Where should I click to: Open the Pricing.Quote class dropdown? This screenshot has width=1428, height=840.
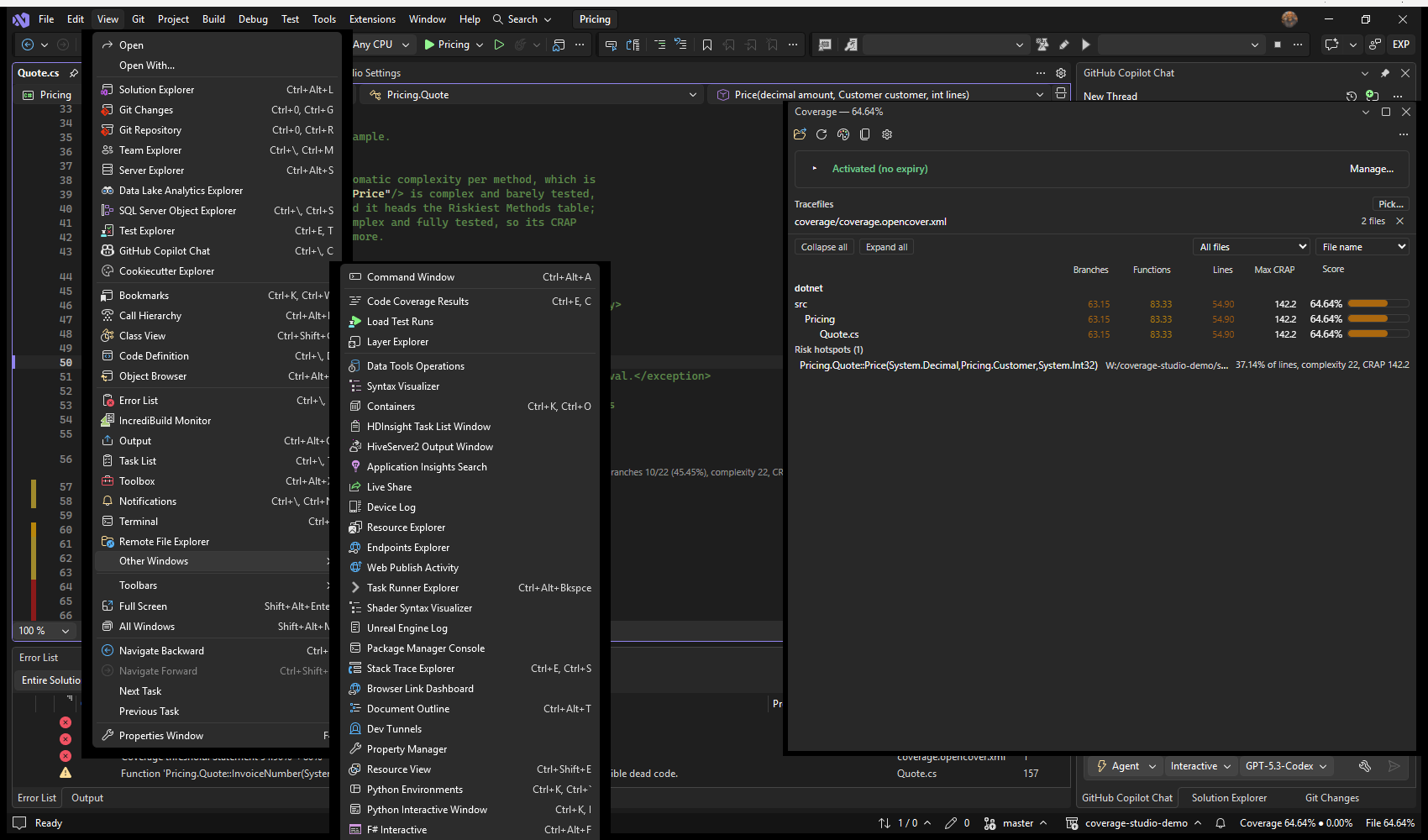533,95
